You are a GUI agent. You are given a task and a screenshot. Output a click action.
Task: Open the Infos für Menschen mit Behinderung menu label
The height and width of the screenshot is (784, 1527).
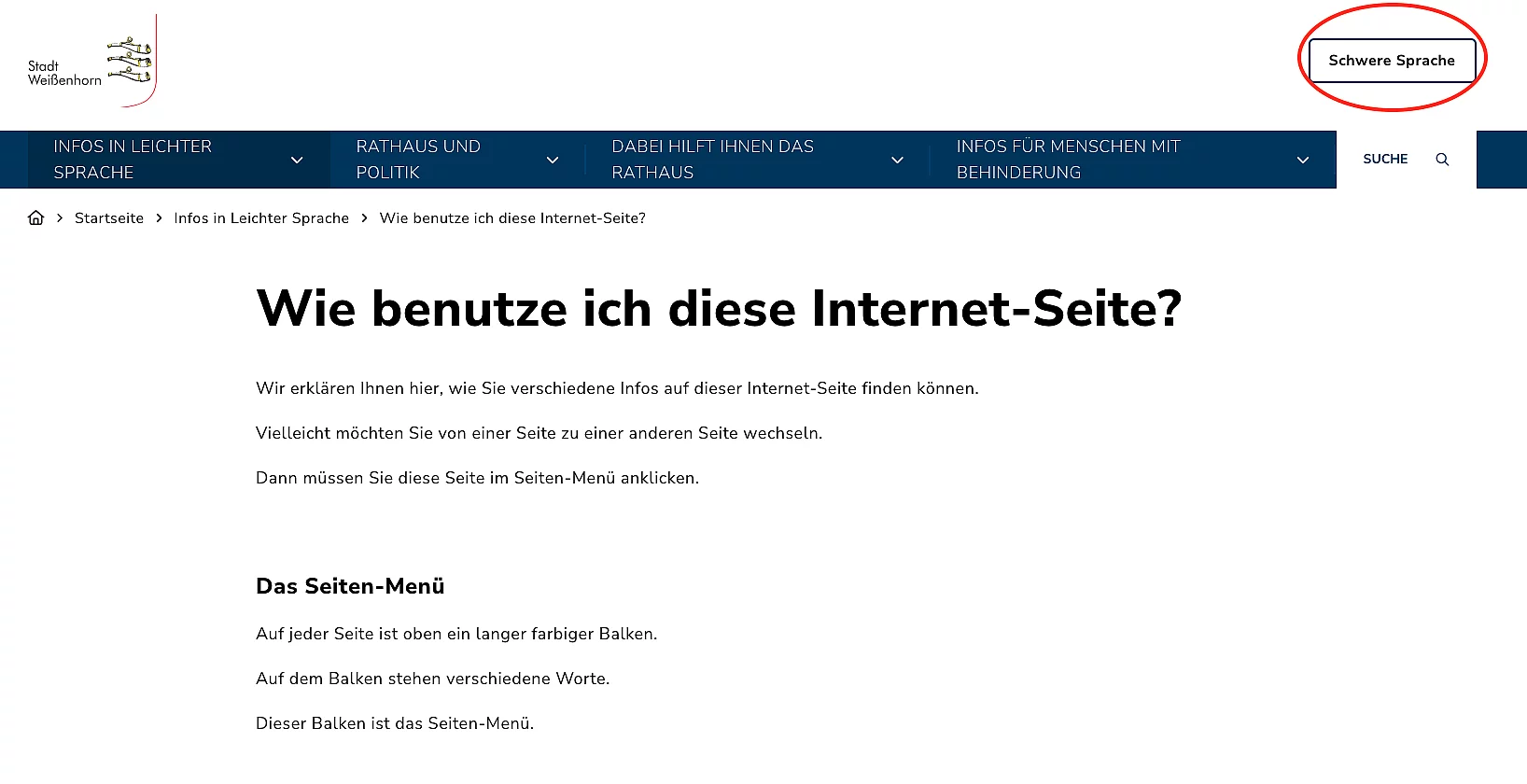pyautogui.click(x=1068, y=160)
